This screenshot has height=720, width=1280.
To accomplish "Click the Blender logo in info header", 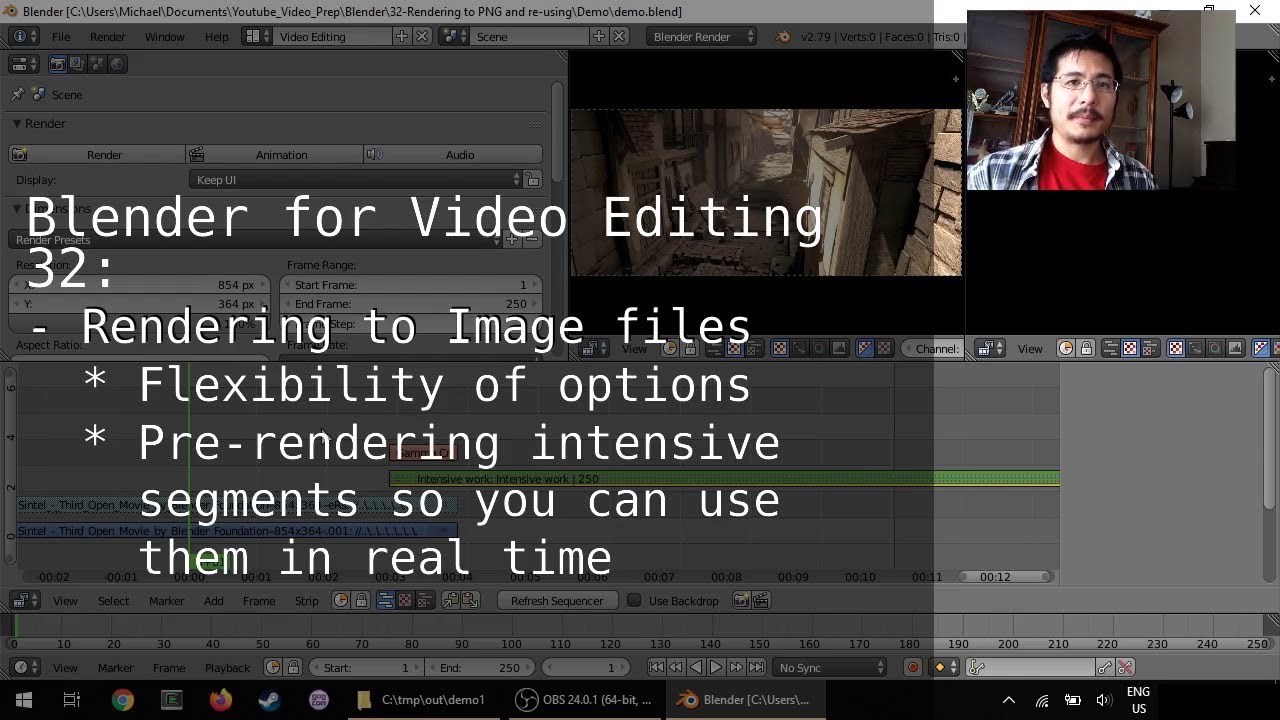I will point(783,36).
